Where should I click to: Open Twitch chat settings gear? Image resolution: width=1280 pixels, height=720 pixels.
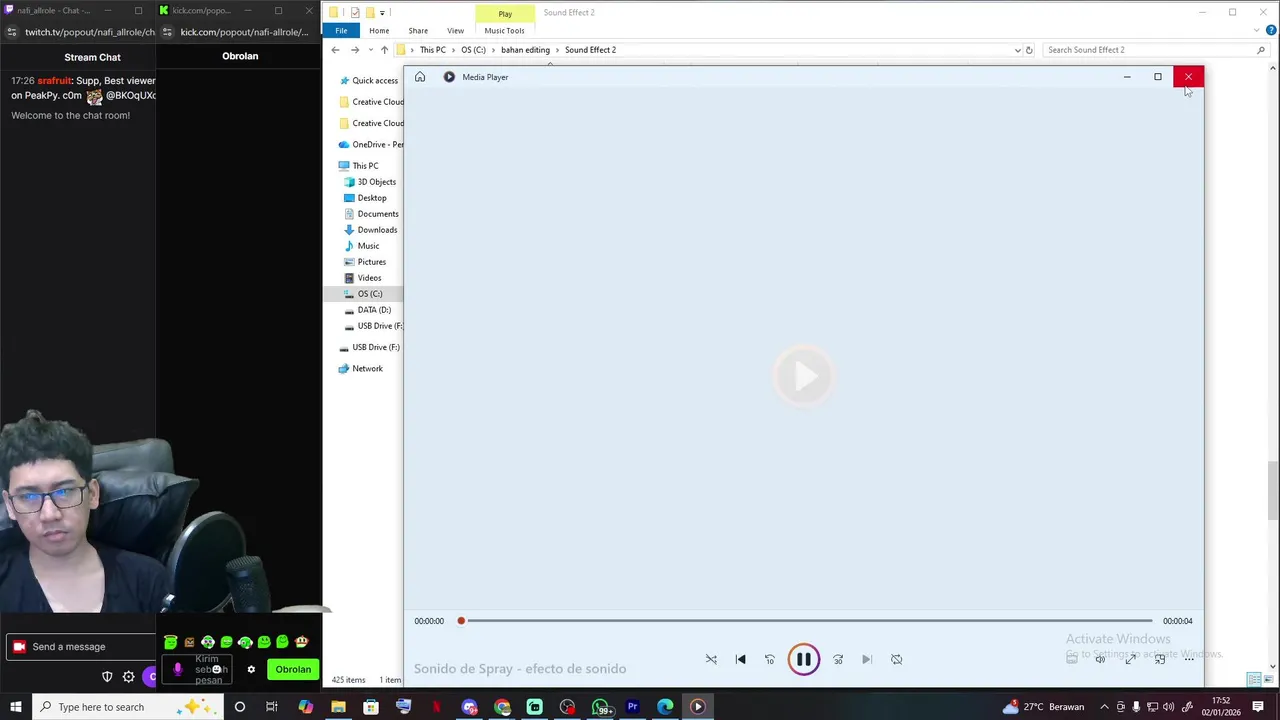[129, 677]
